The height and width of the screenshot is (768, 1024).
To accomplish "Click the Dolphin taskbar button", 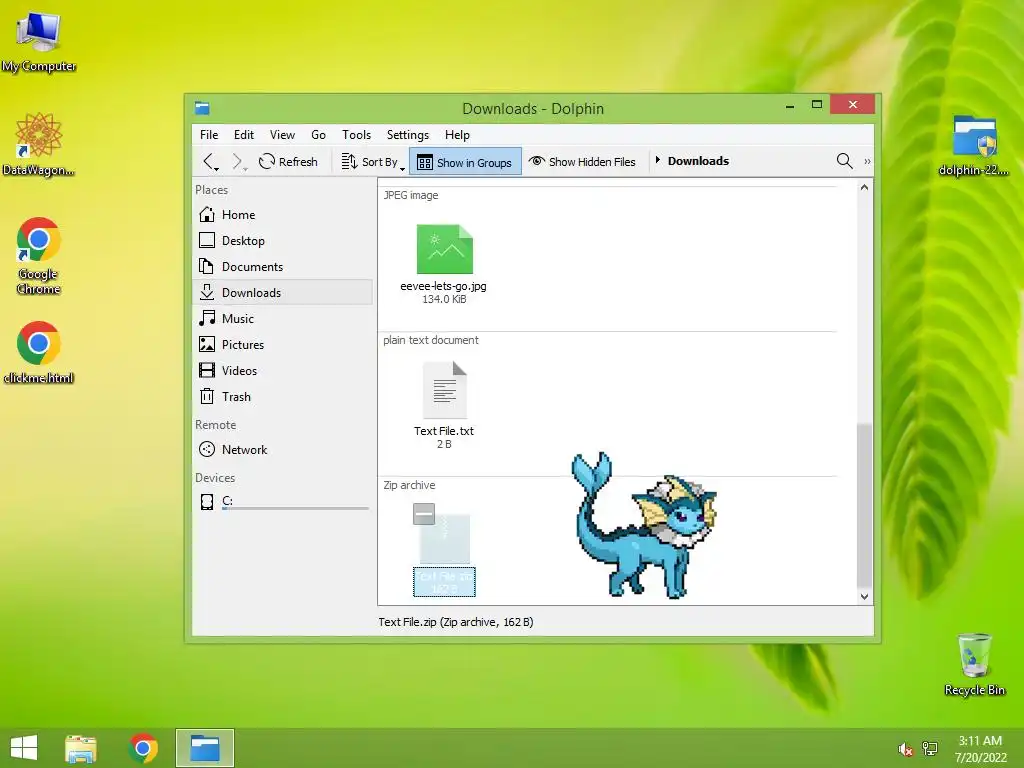I will coord(204,748).
